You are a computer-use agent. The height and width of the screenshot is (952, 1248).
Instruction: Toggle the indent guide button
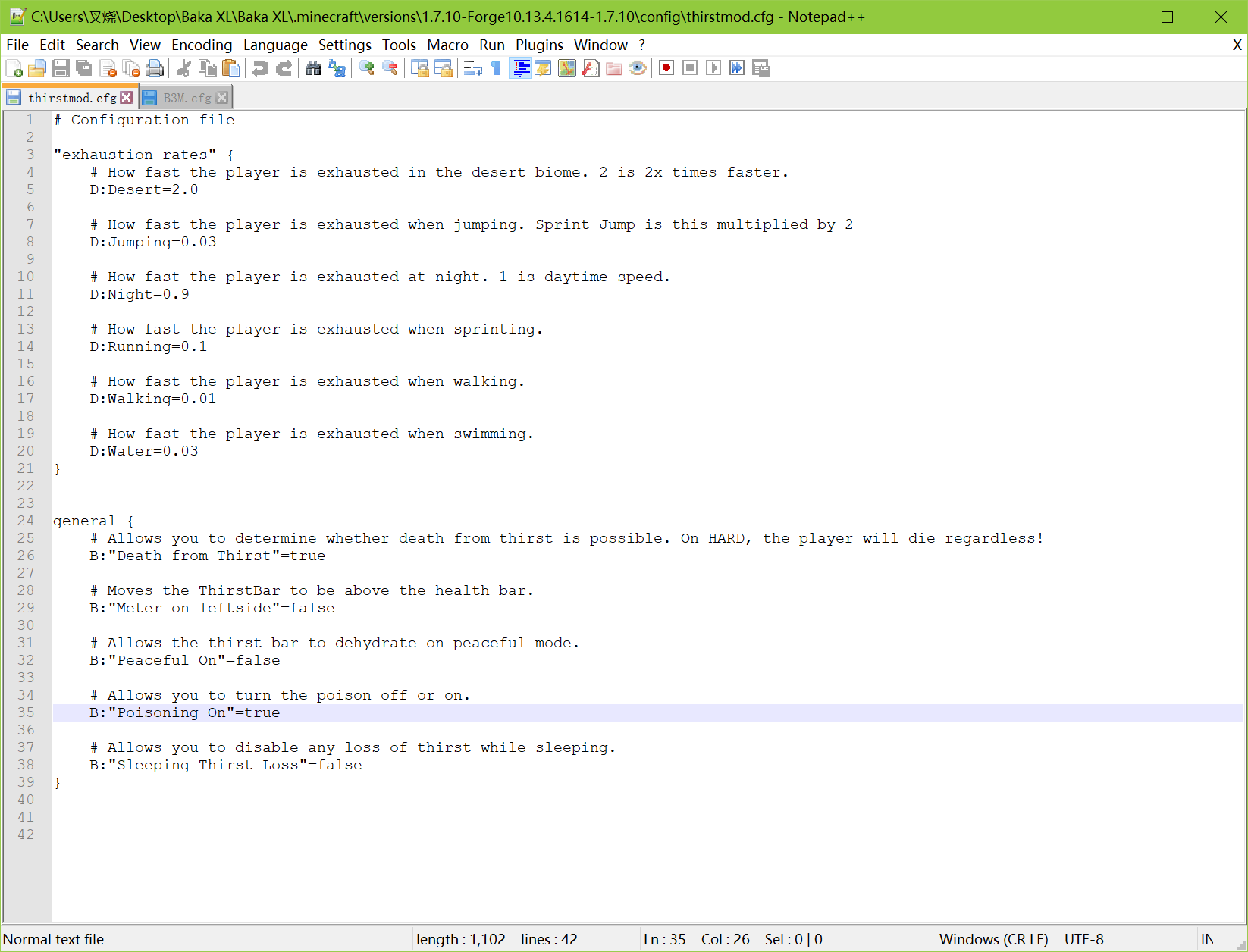pos(521,69)
